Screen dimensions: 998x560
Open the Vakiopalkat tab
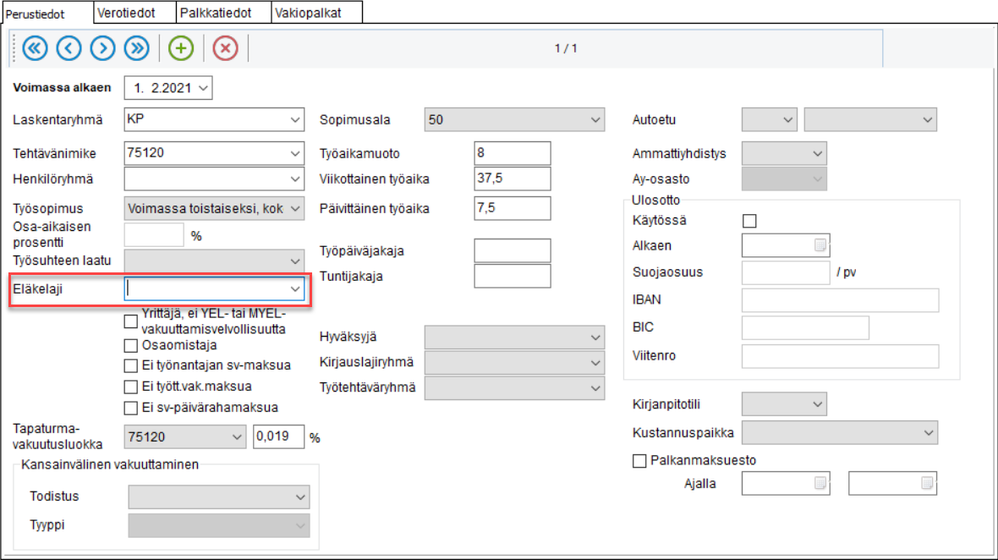point(317,13)
